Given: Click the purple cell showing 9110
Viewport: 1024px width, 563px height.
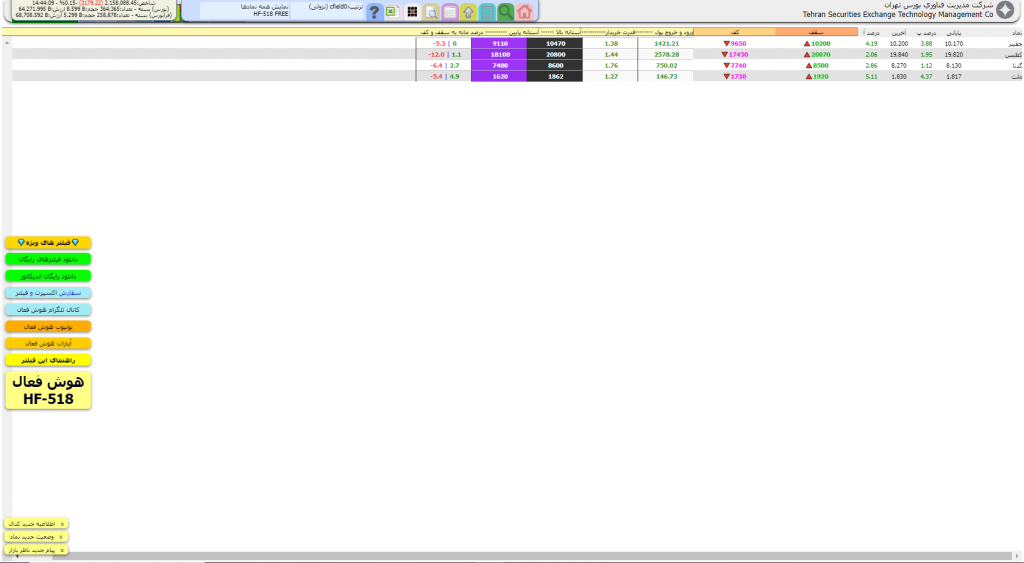Looking at the screenshot, I should pos(499,44).
